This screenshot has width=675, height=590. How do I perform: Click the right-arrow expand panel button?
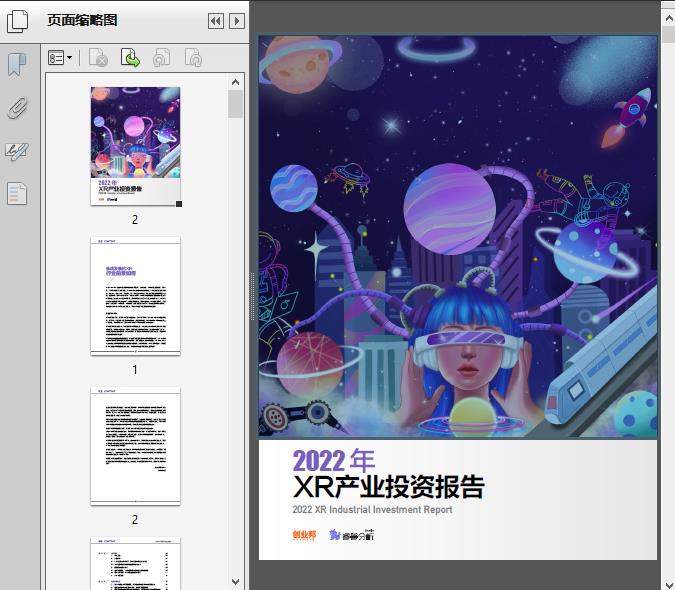(x=237, y=21)
